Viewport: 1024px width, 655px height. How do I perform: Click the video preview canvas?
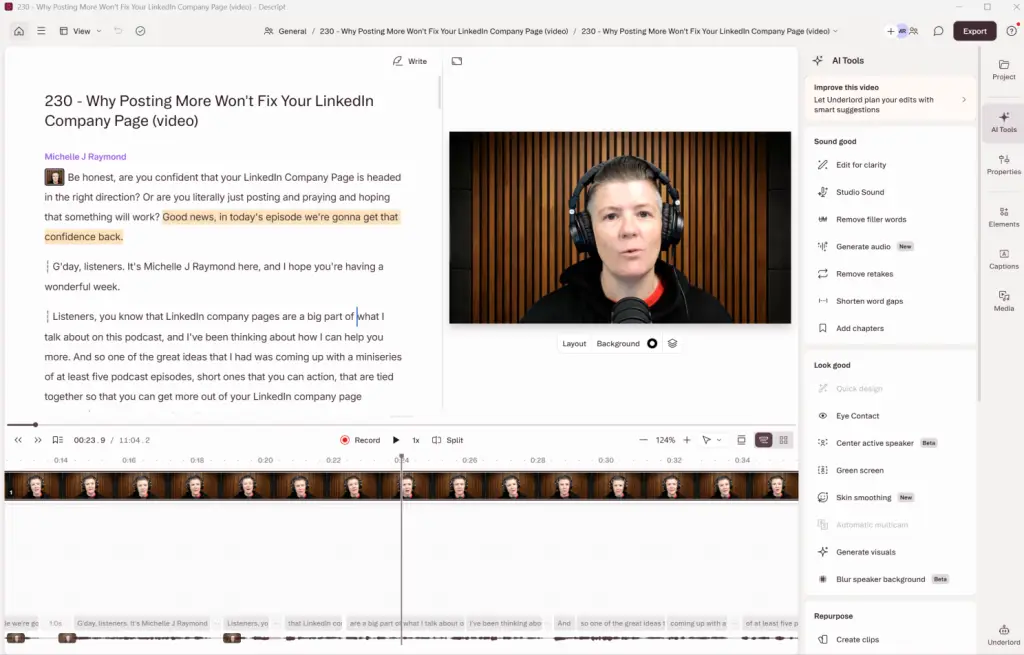tap(620, 227)
